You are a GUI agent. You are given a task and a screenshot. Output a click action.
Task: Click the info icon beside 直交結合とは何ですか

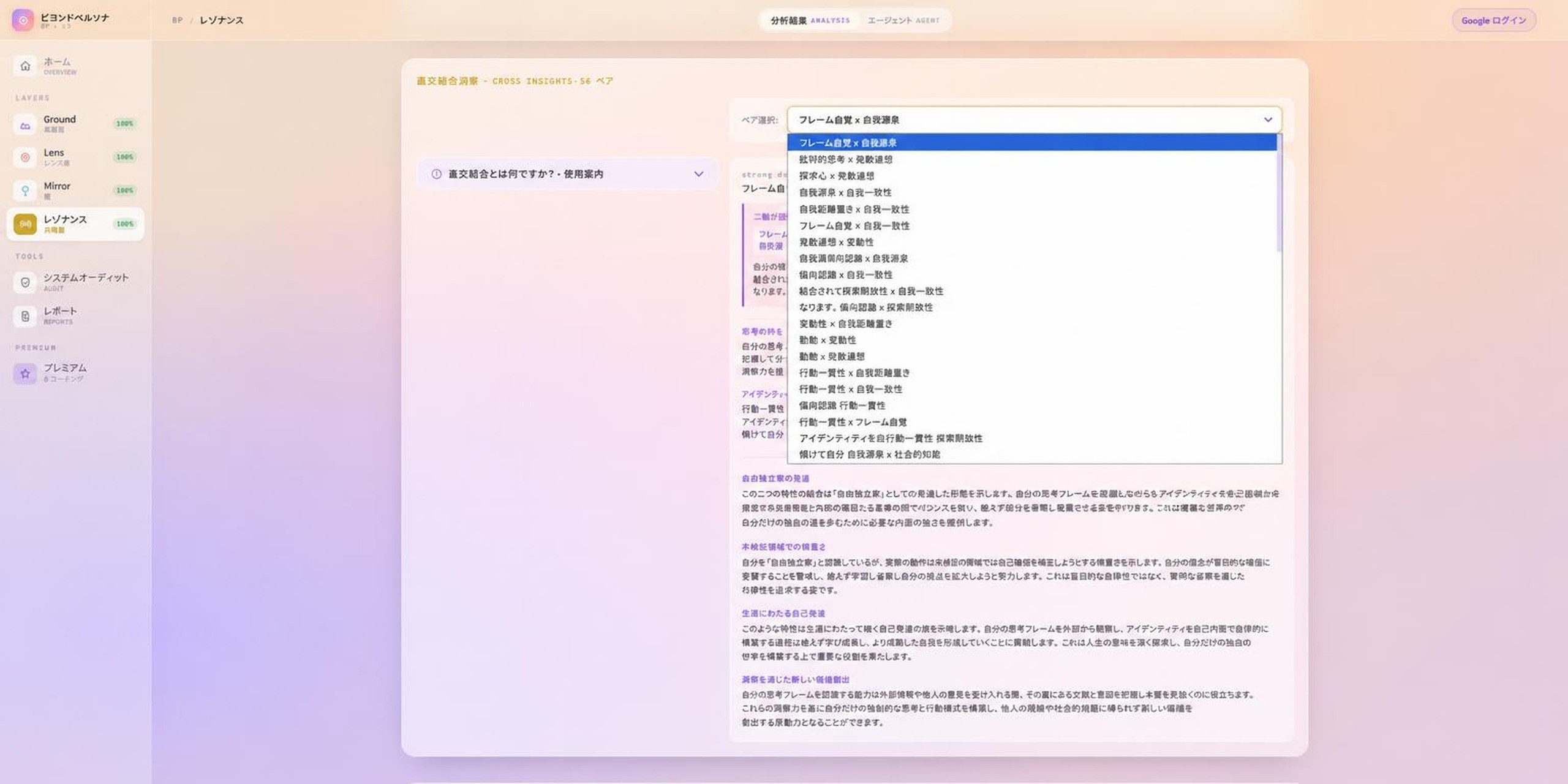tap(436, 174)
